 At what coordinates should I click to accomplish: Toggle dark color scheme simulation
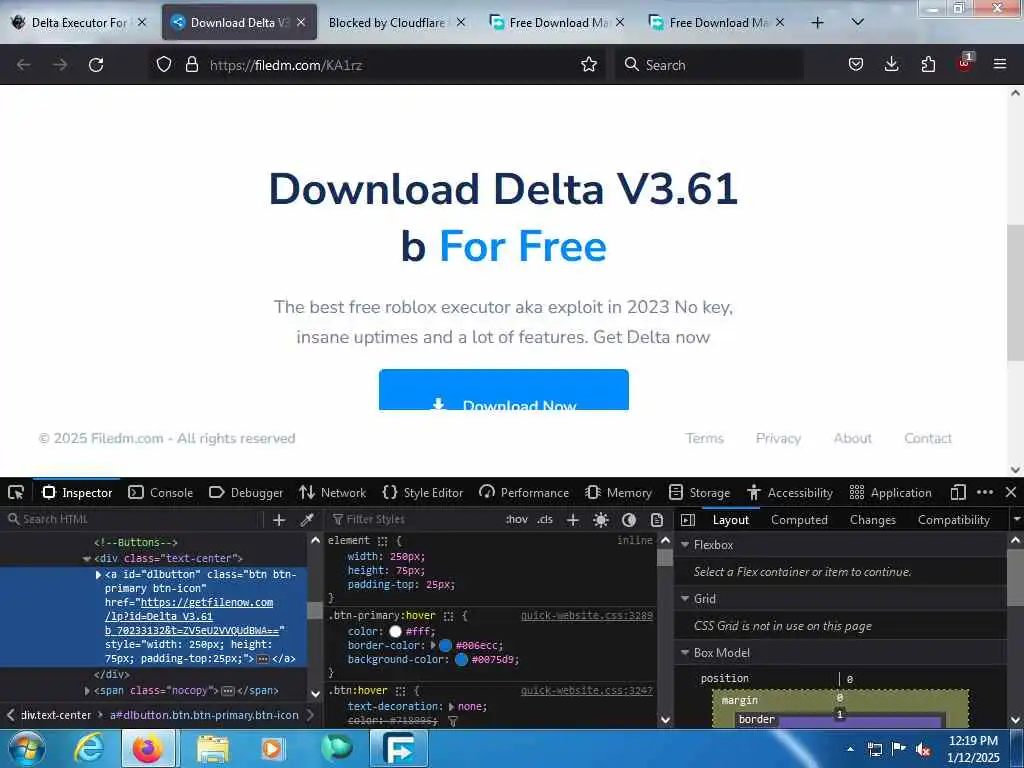pyautogui.click(x=629, y=520)
